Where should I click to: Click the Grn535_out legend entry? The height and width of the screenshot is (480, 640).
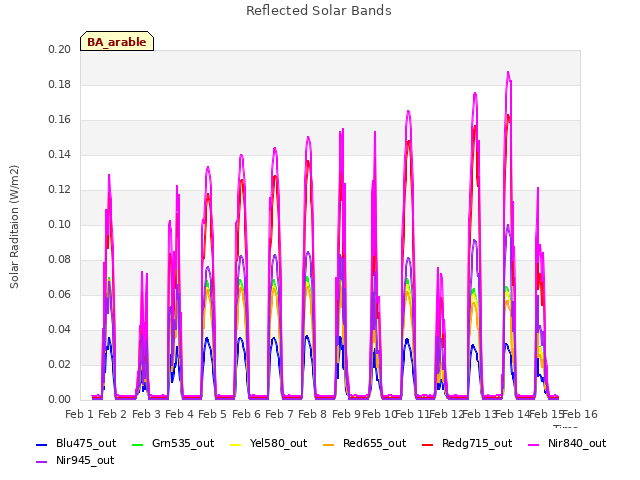[x=173, y=444]
